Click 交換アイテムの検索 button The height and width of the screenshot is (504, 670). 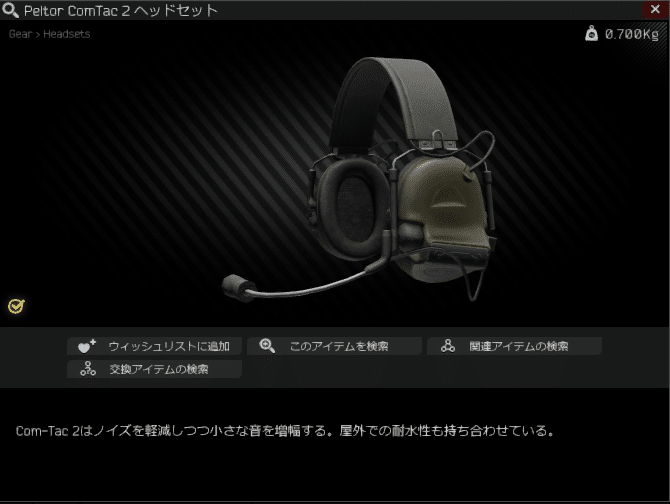tap(154, 369)
